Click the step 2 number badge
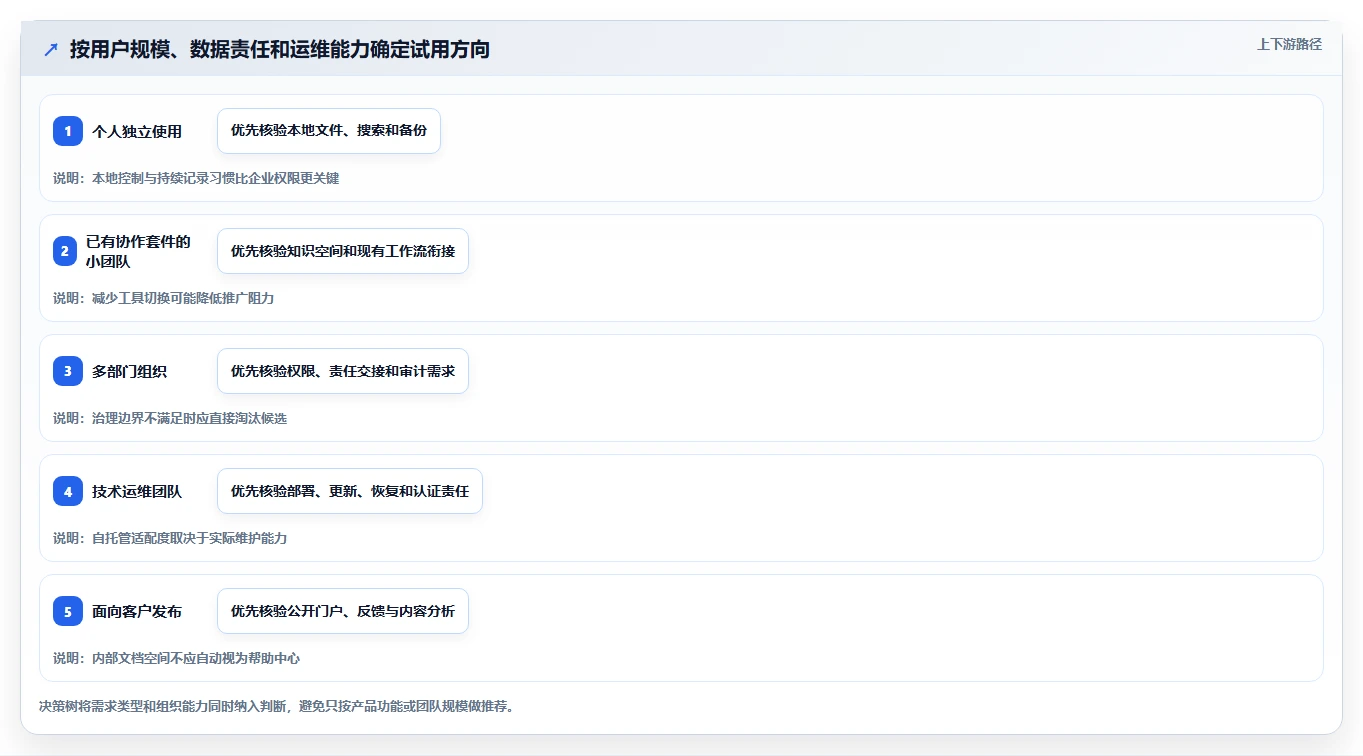Image resolution: width=1363 pixels, height=756 pixels. tap(65, 251)
